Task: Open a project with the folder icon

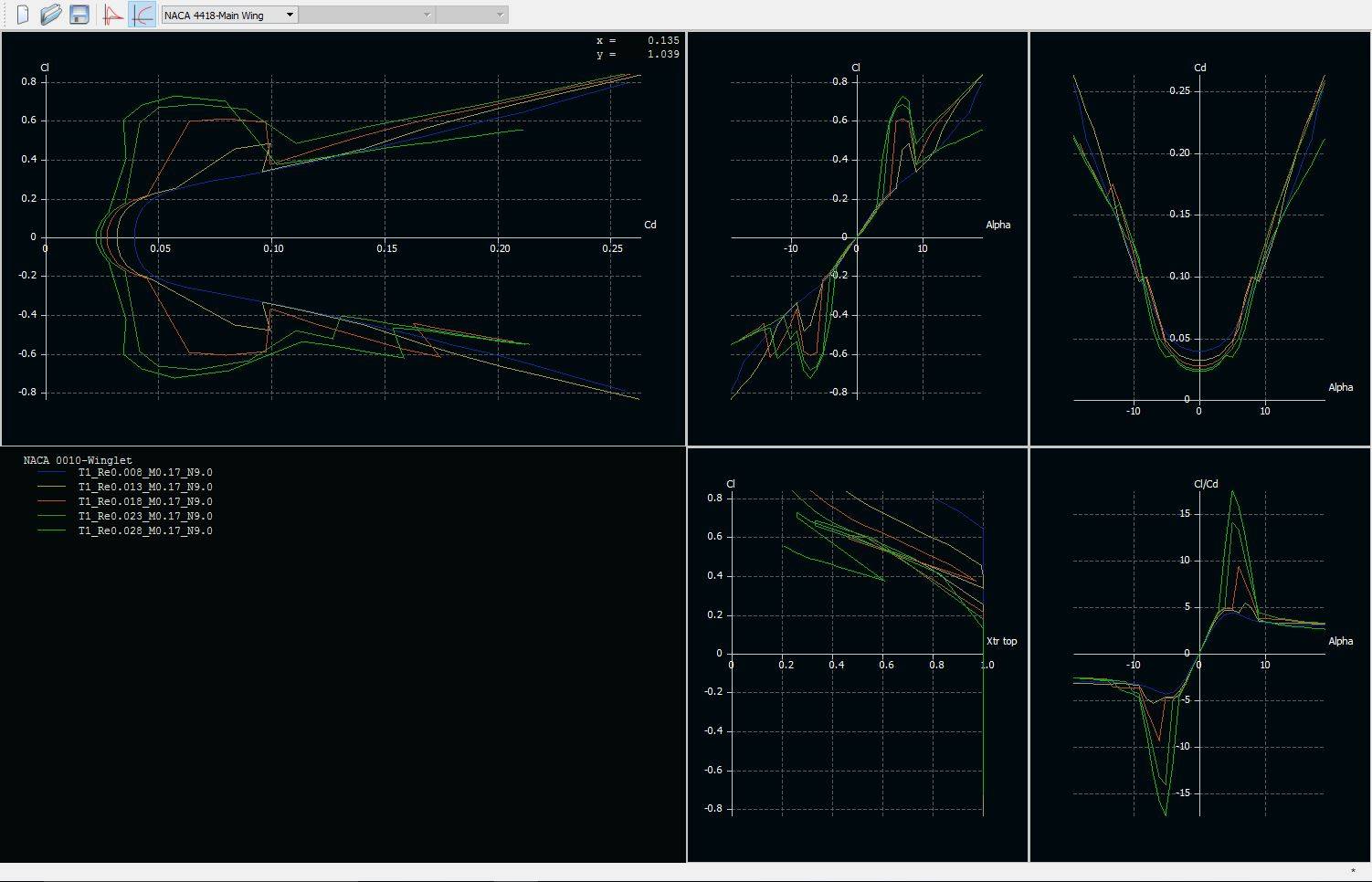Action: (x=51, y=15)
